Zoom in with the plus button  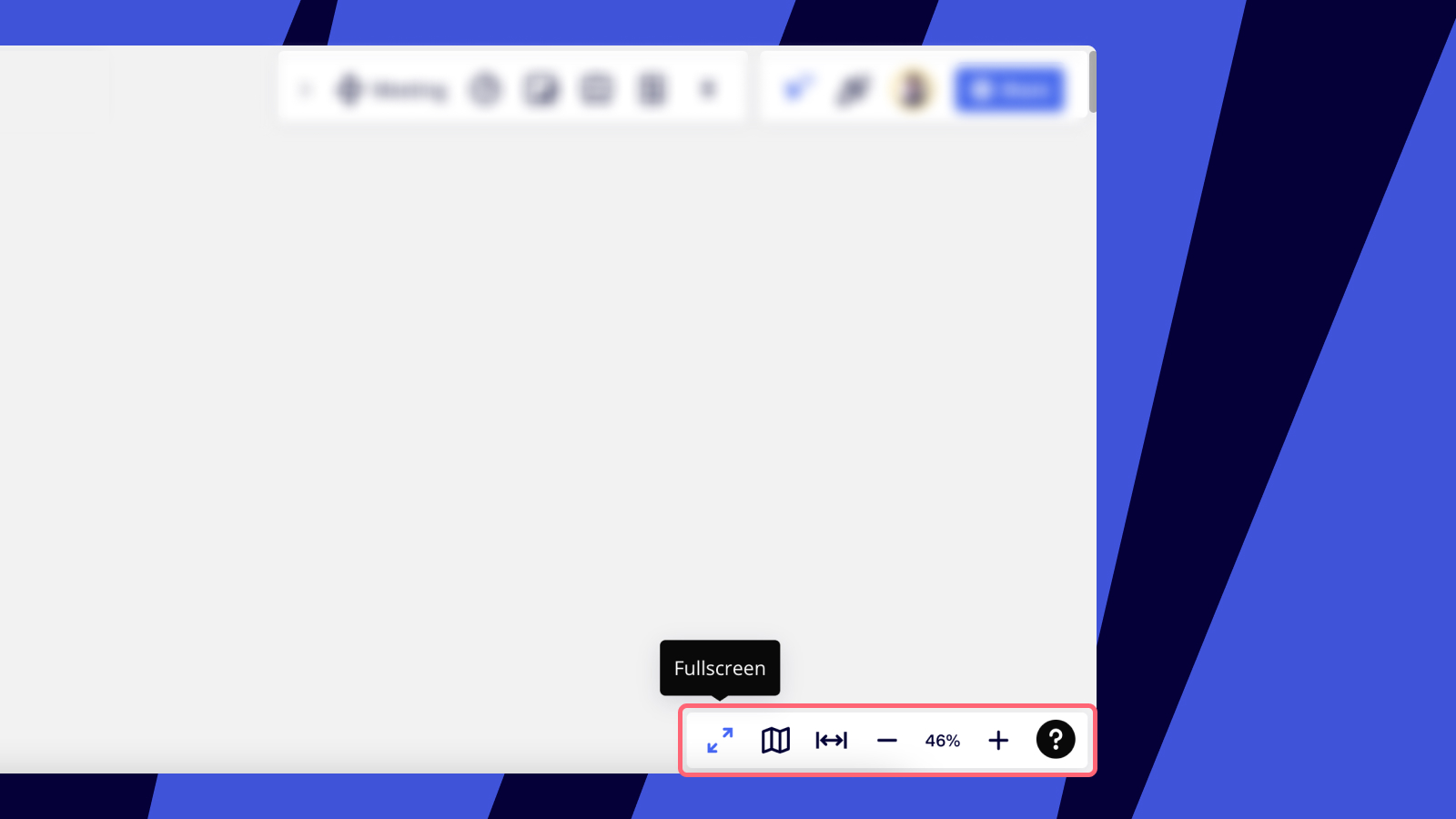pyautogui.click(x=998, y=741)
